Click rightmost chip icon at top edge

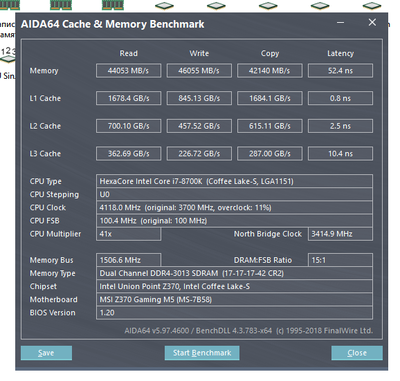372,5
